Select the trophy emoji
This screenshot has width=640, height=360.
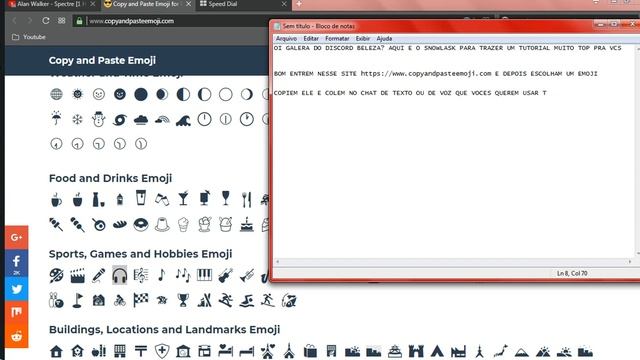(183, 300)
